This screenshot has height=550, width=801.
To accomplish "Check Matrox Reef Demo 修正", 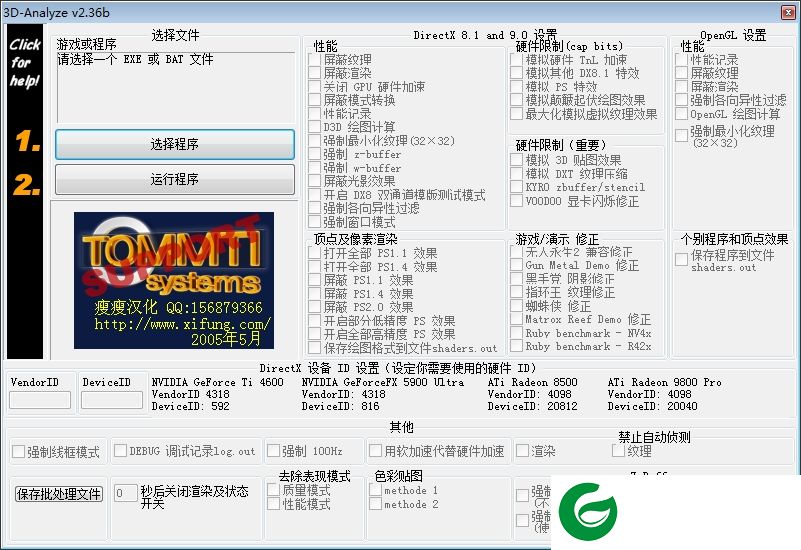I will click(516, 319).
